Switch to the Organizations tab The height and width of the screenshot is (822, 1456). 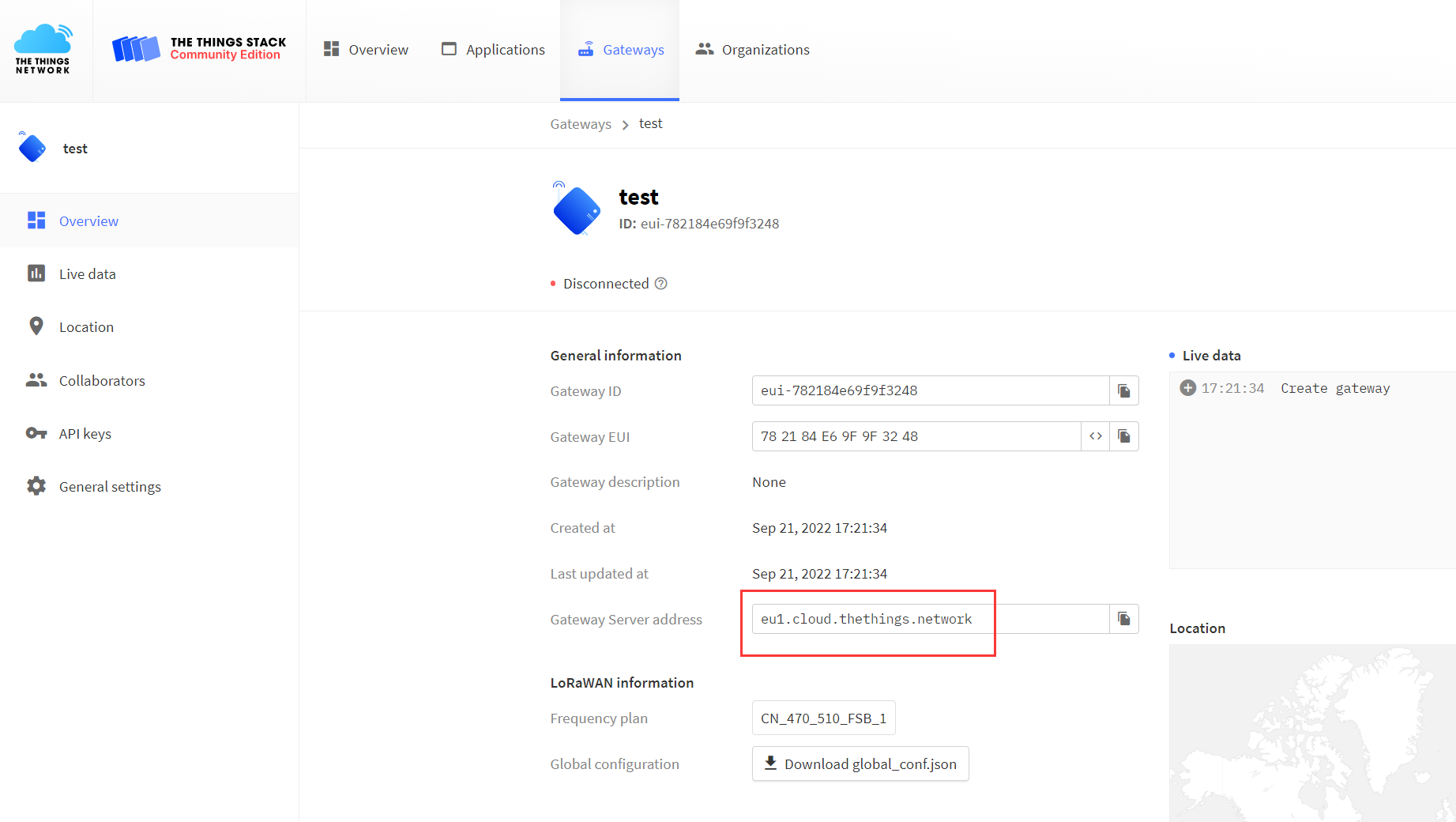tap(752, 50)
